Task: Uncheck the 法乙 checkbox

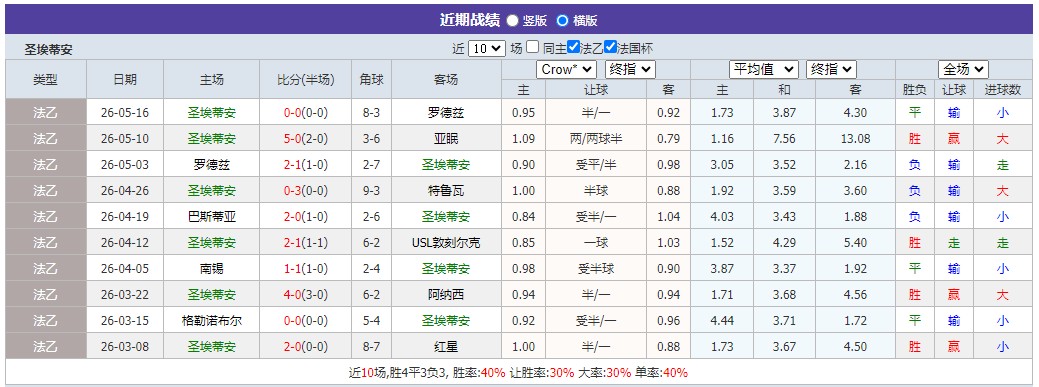Action: pyautogui.click(x=574, y=47)
